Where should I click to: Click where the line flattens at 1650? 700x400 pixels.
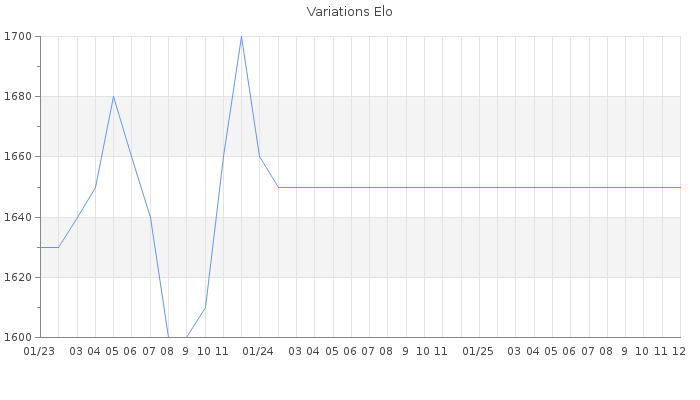pyautogui.click(x=278, y=187)
